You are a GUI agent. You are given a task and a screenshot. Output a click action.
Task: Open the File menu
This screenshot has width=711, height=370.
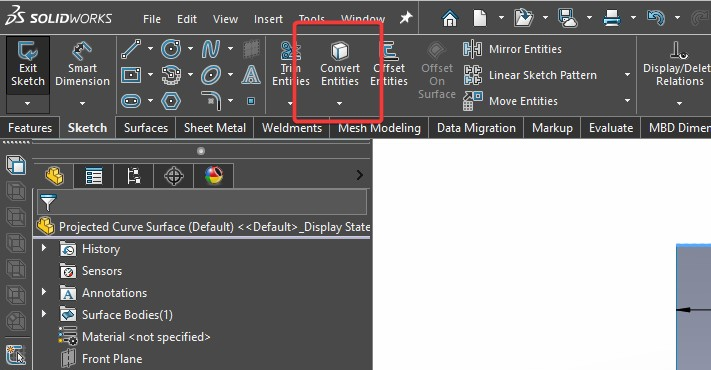pyautogui.click(x=152, y=19)
